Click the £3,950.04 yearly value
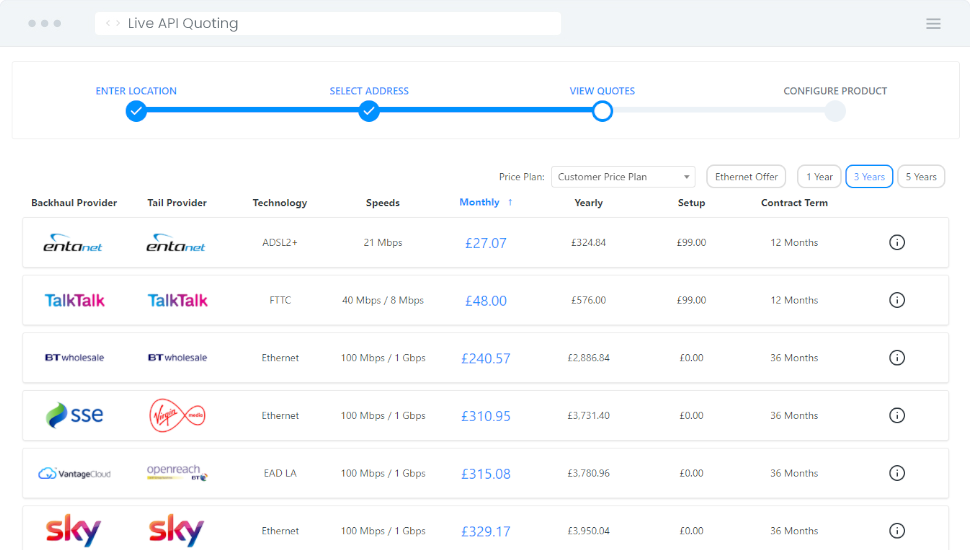Screen dimensions: 970x550 [588, 531]
